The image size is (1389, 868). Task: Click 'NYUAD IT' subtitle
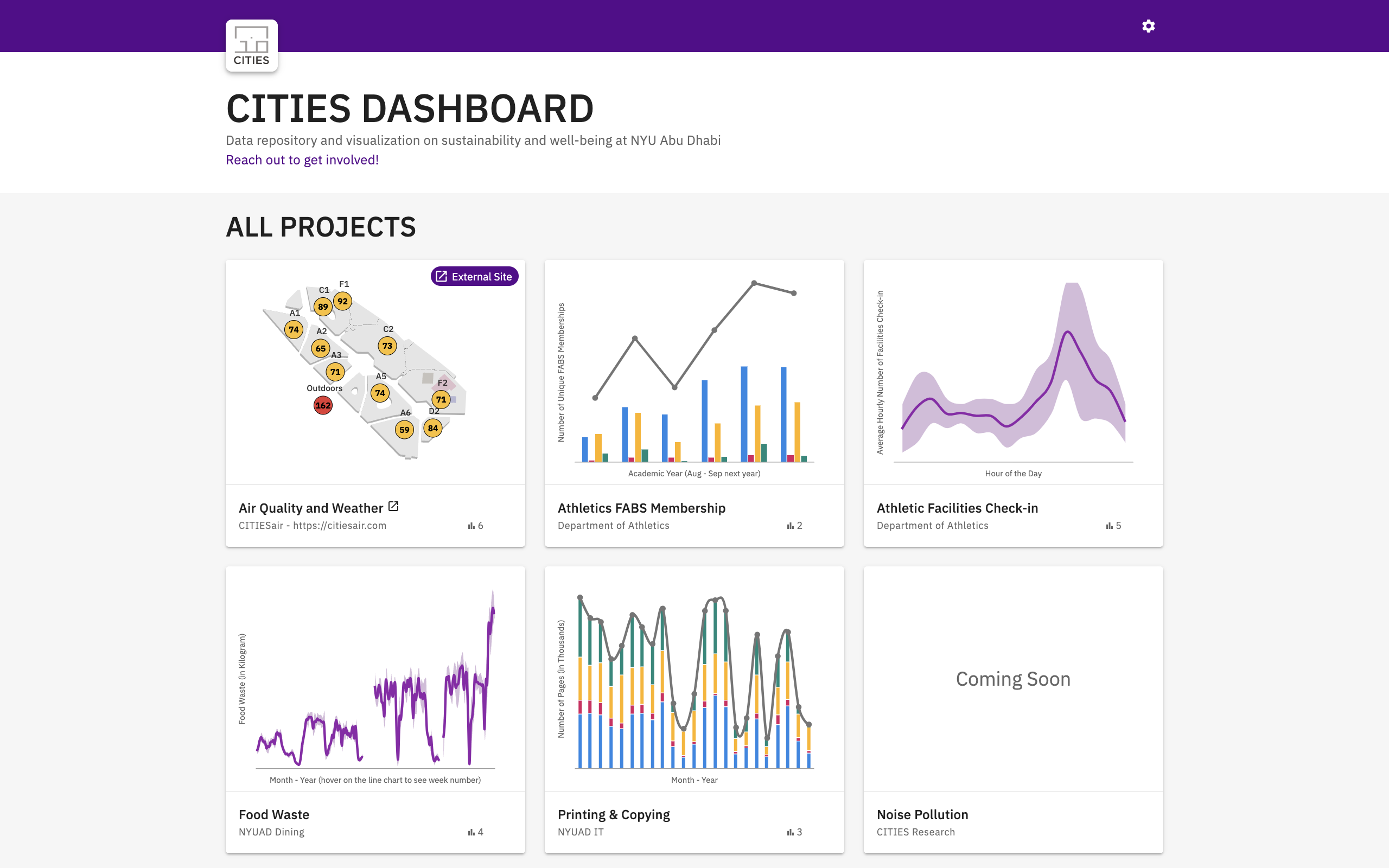581,832
